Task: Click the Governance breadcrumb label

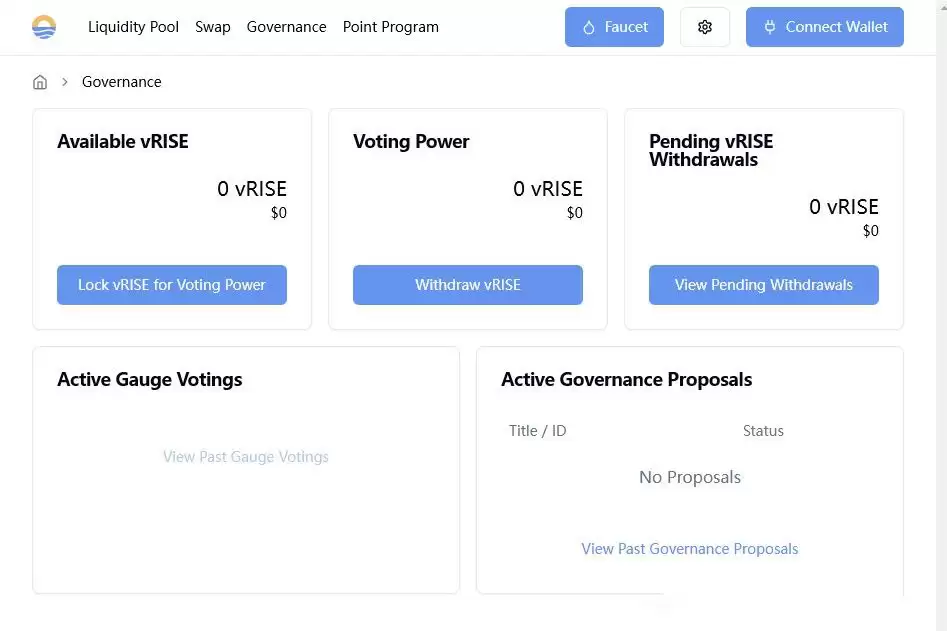Action: point(121,82)
